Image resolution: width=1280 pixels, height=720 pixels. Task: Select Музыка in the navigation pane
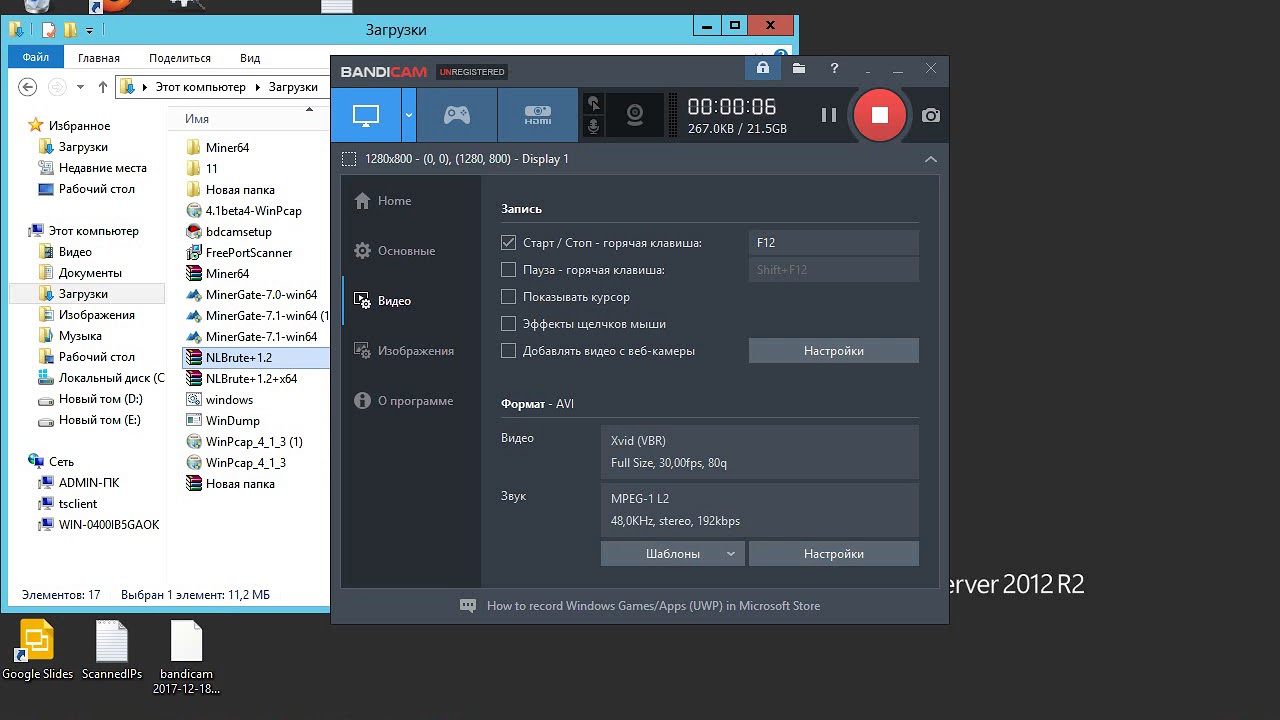coord(80,336)
